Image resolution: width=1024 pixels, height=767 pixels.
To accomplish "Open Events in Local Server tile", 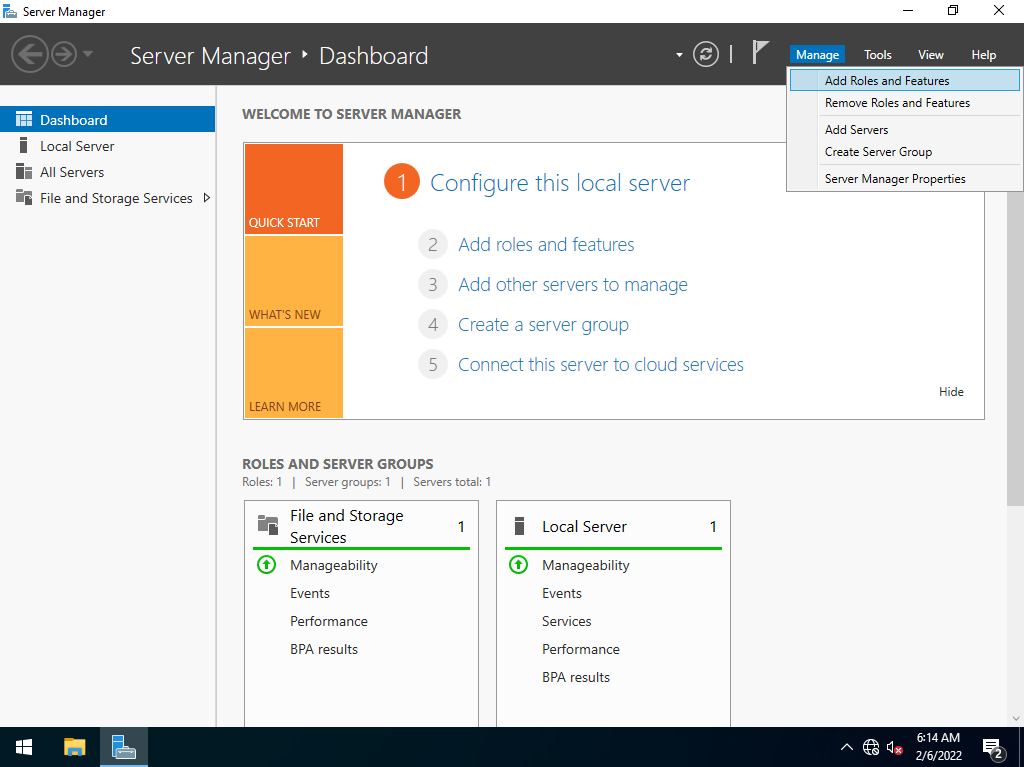I will pyautogui.click(x=562, y=593).
